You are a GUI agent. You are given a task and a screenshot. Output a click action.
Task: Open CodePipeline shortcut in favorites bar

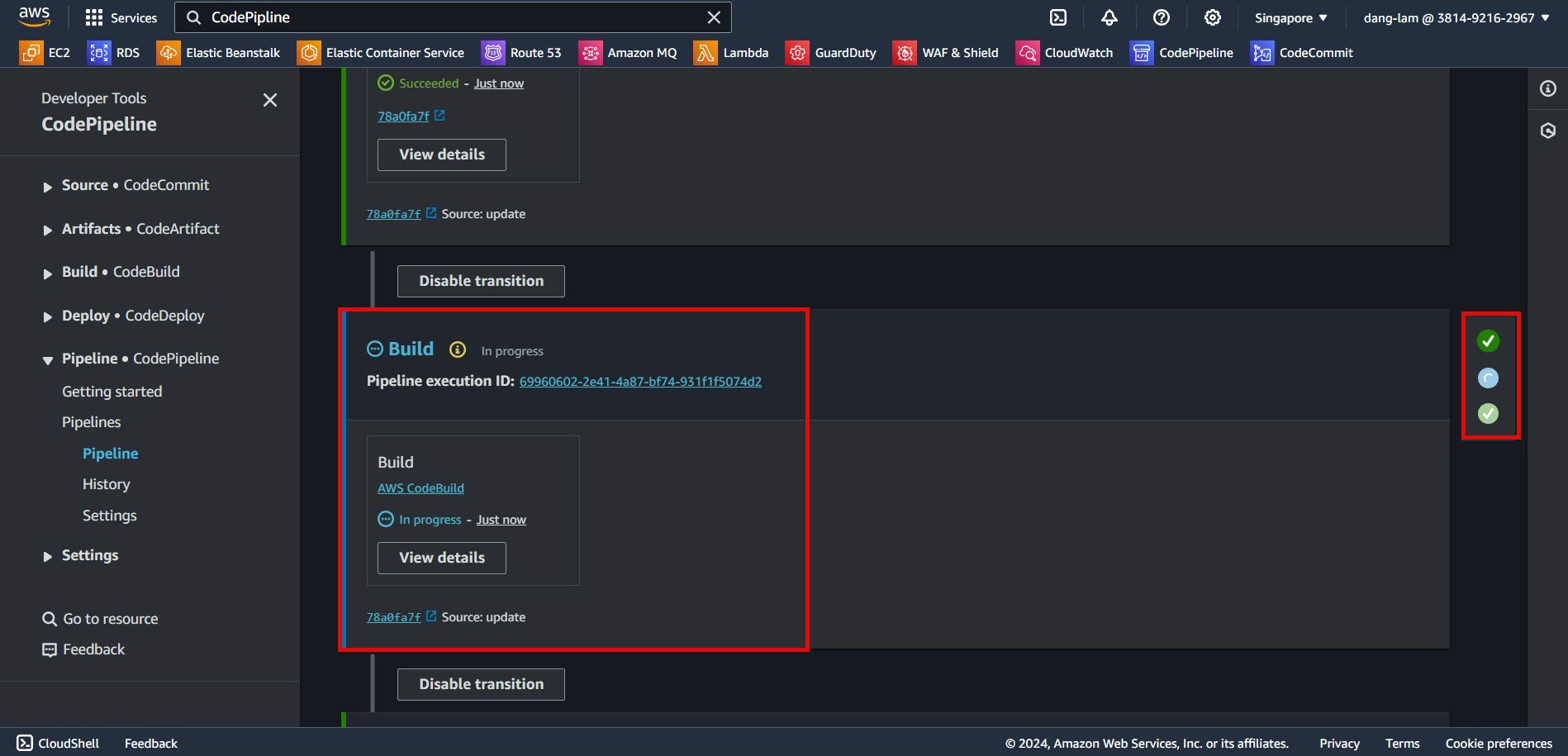1182,53
